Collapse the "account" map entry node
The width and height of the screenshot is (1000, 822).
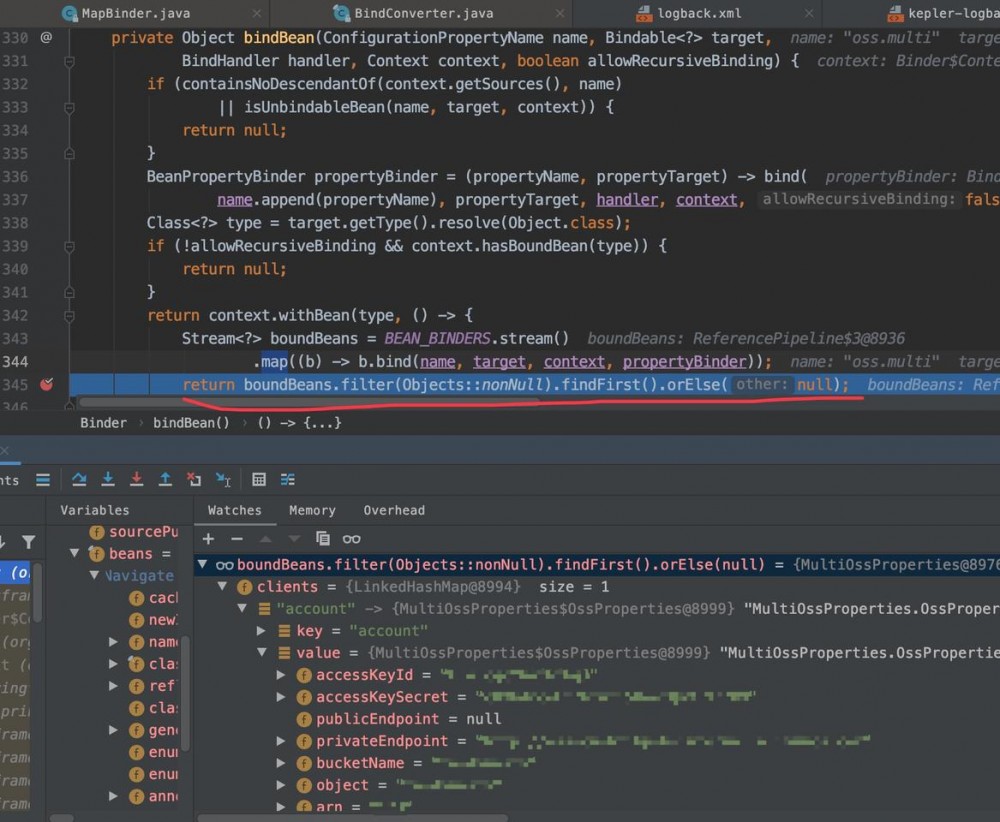click(x=242, y=608)
